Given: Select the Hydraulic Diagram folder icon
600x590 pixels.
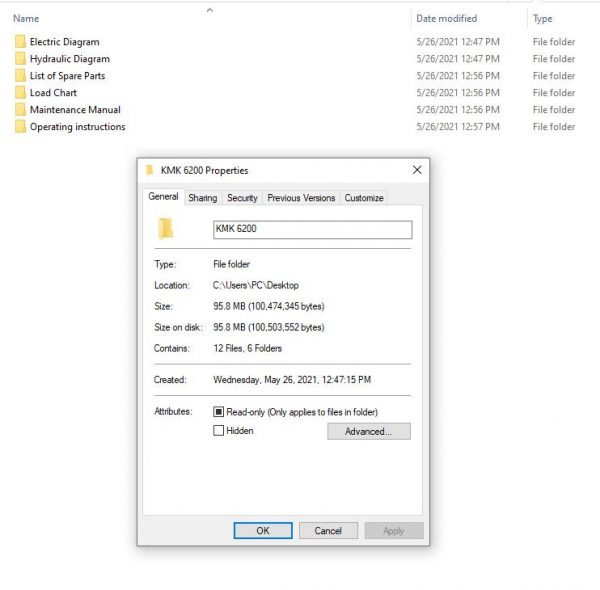Looking at the screenshot, I should pyautogui.click(x=20, y=59).
